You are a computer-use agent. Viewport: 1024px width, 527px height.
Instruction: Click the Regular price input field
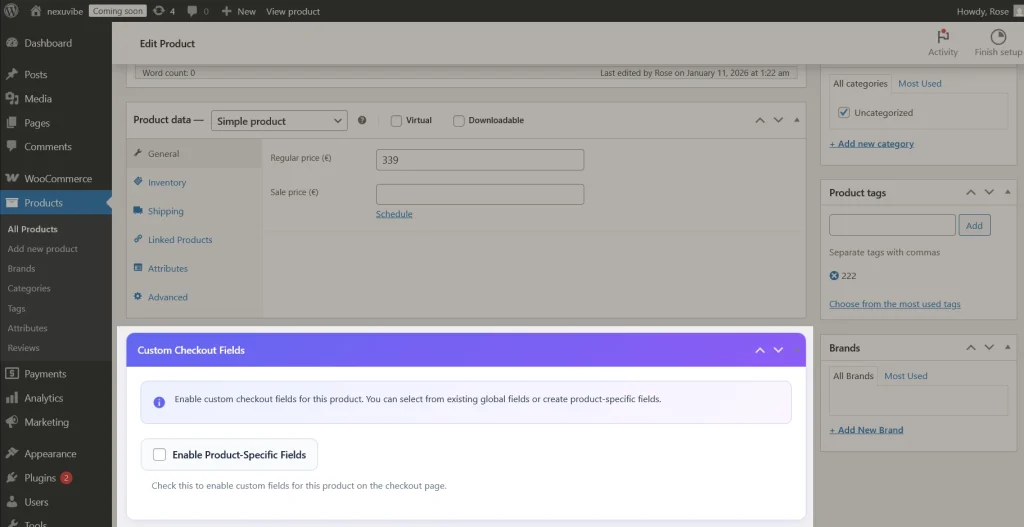coord(480,160)
